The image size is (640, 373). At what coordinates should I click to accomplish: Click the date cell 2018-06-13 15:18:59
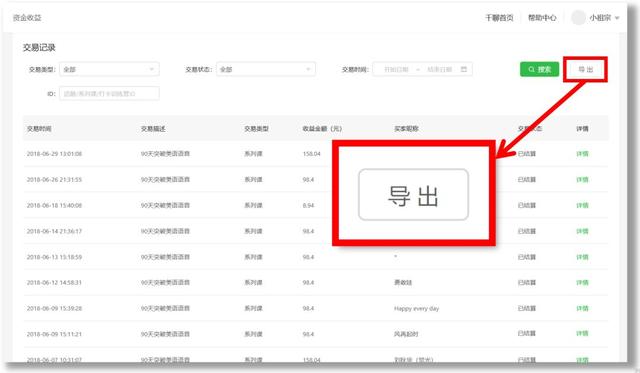54,257
